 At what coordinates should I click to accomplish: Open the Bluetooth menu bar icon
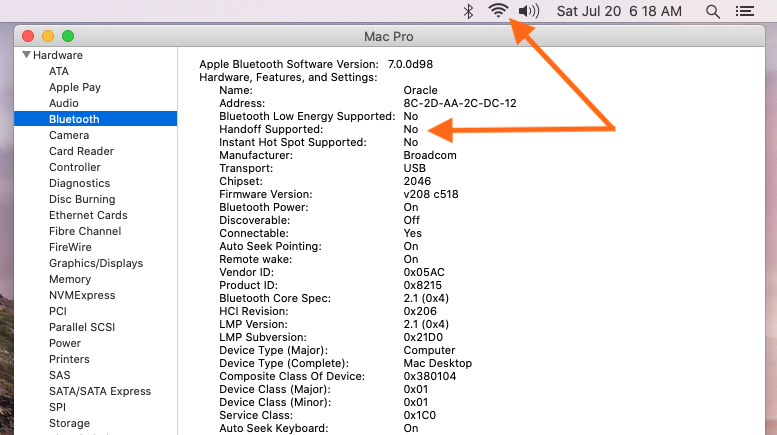tap(468, 11)
